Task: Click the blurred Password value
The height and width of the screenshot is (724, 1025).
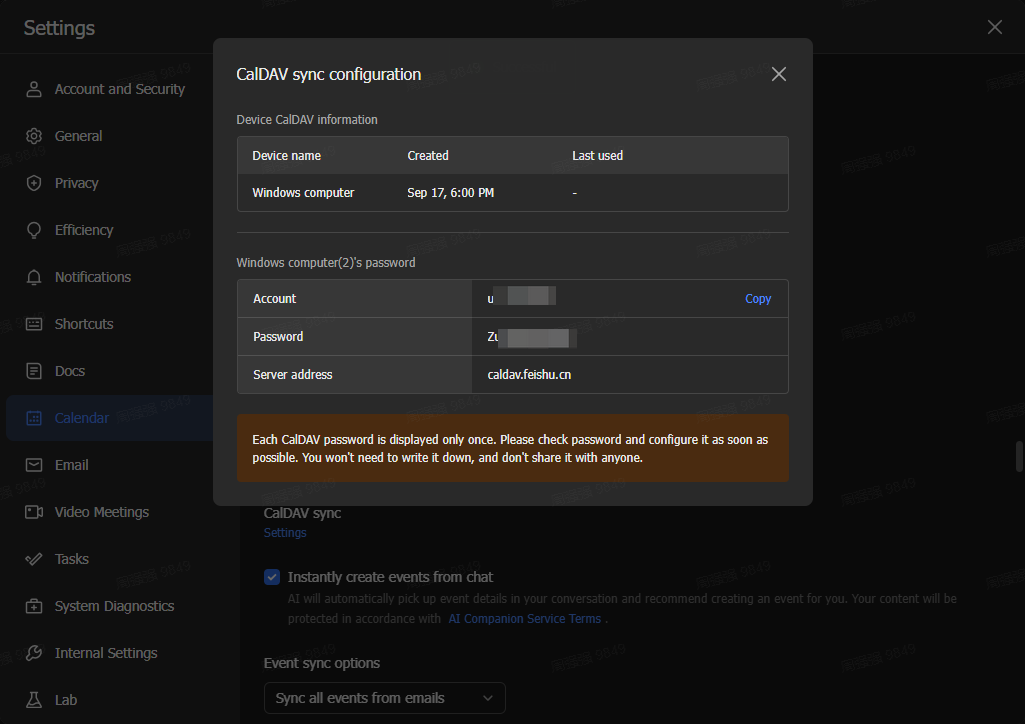Action: pos(531,337)
